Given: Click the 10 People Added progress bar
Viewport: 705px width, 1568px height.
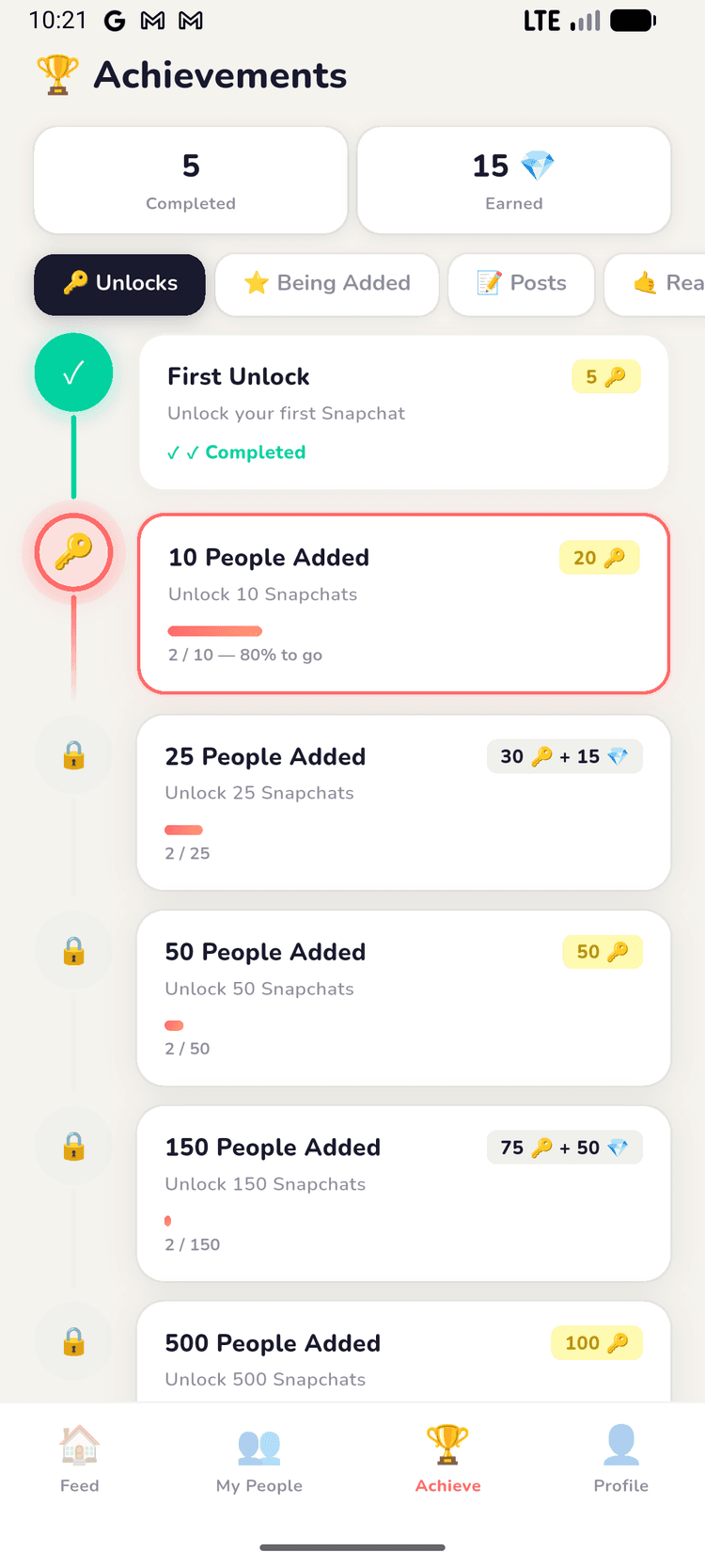Looking at the screenshot, I should tap(214, 630).
